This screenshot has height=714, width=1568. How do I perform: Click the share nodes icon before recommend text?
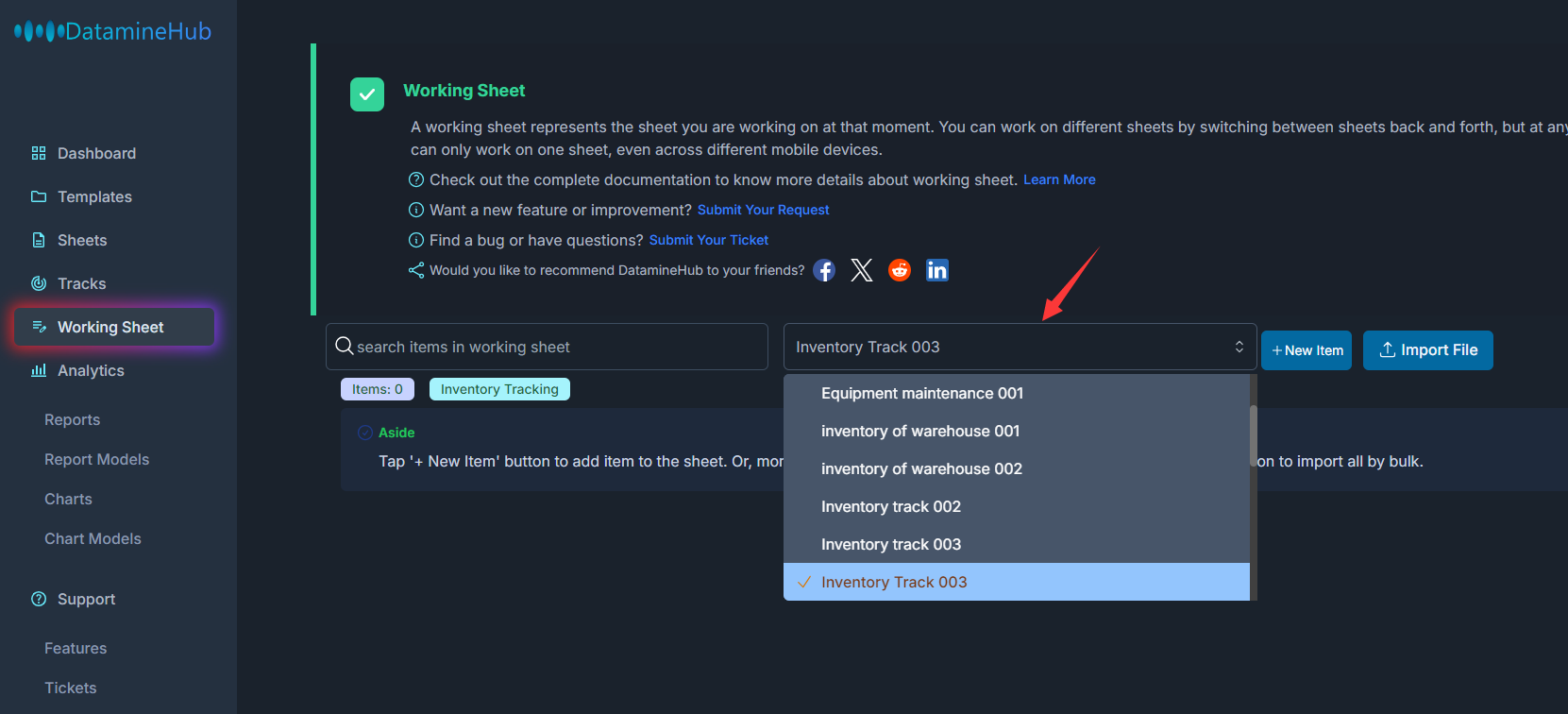pos(416,270)
